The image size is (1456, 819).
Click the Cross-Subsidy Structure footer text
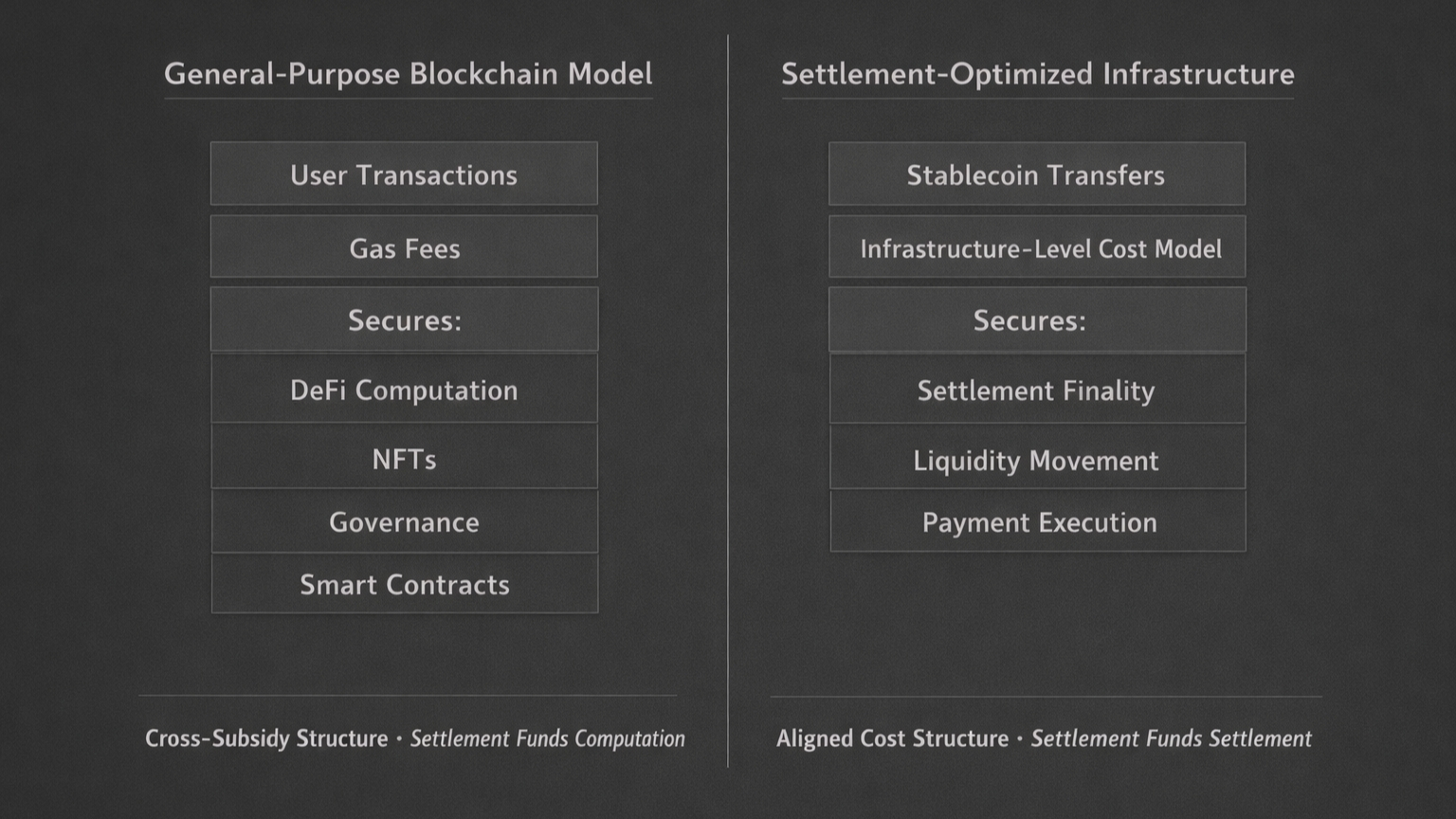point(266,738)
